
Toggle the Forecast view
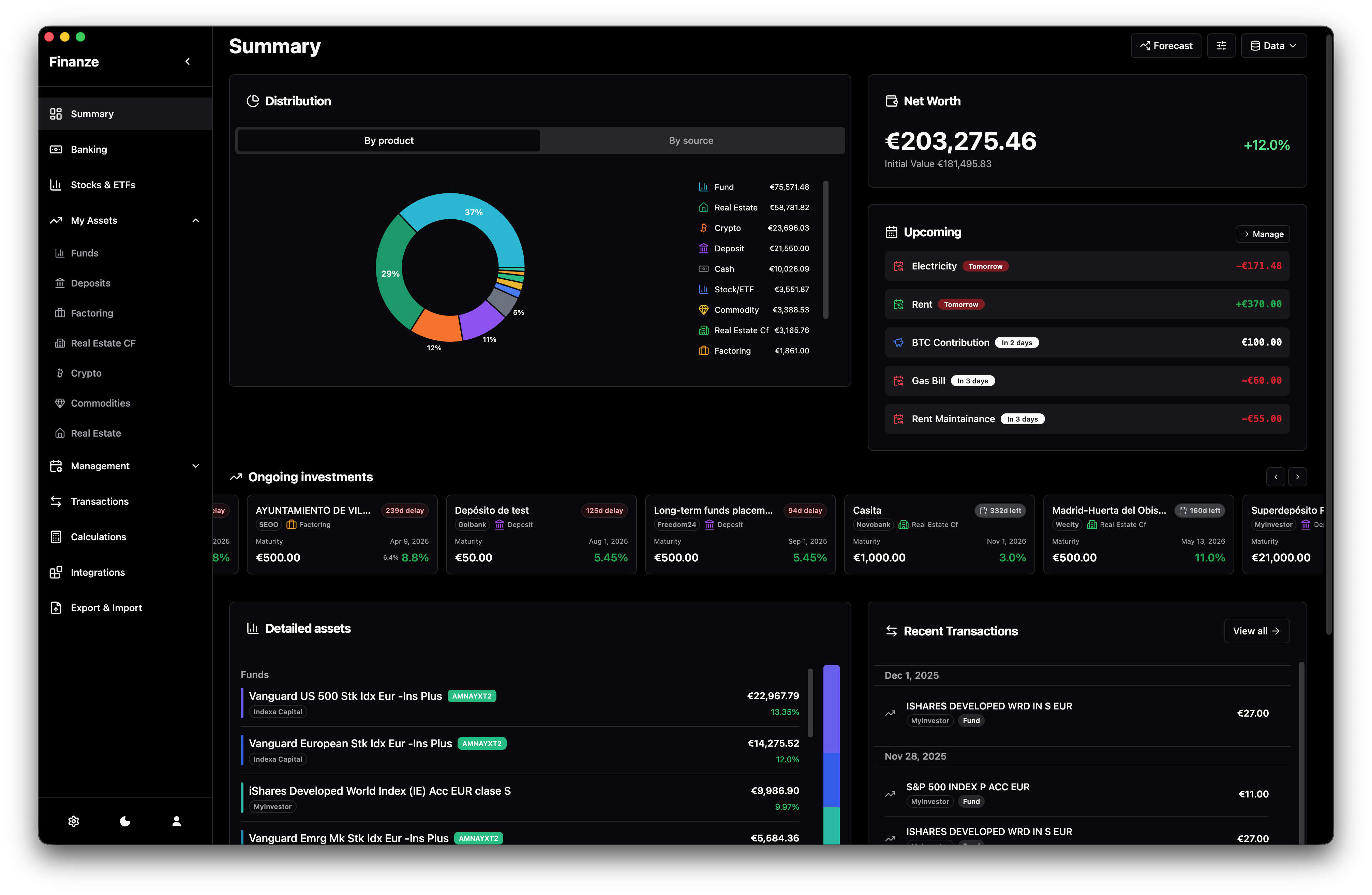(1166, 46)
